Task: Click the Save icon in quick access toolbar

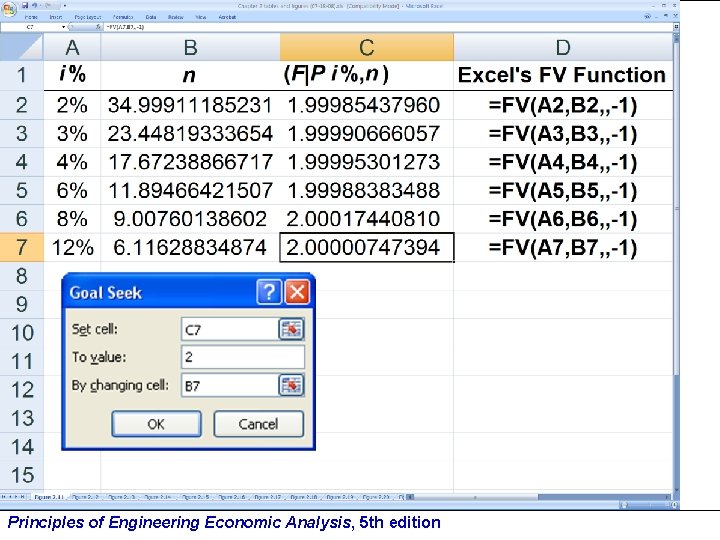Action: click(25, 6)
